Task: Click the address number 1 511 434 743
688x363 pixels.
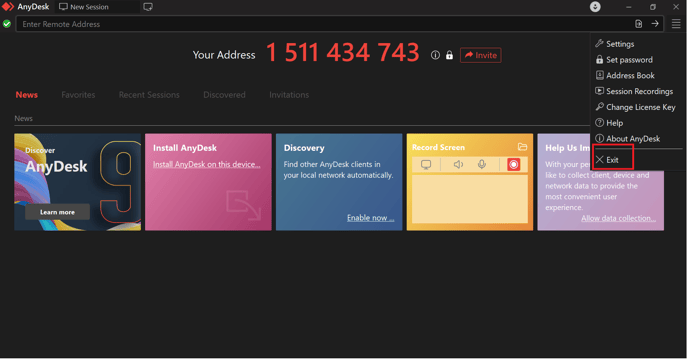Action: [x=342, y=53]
